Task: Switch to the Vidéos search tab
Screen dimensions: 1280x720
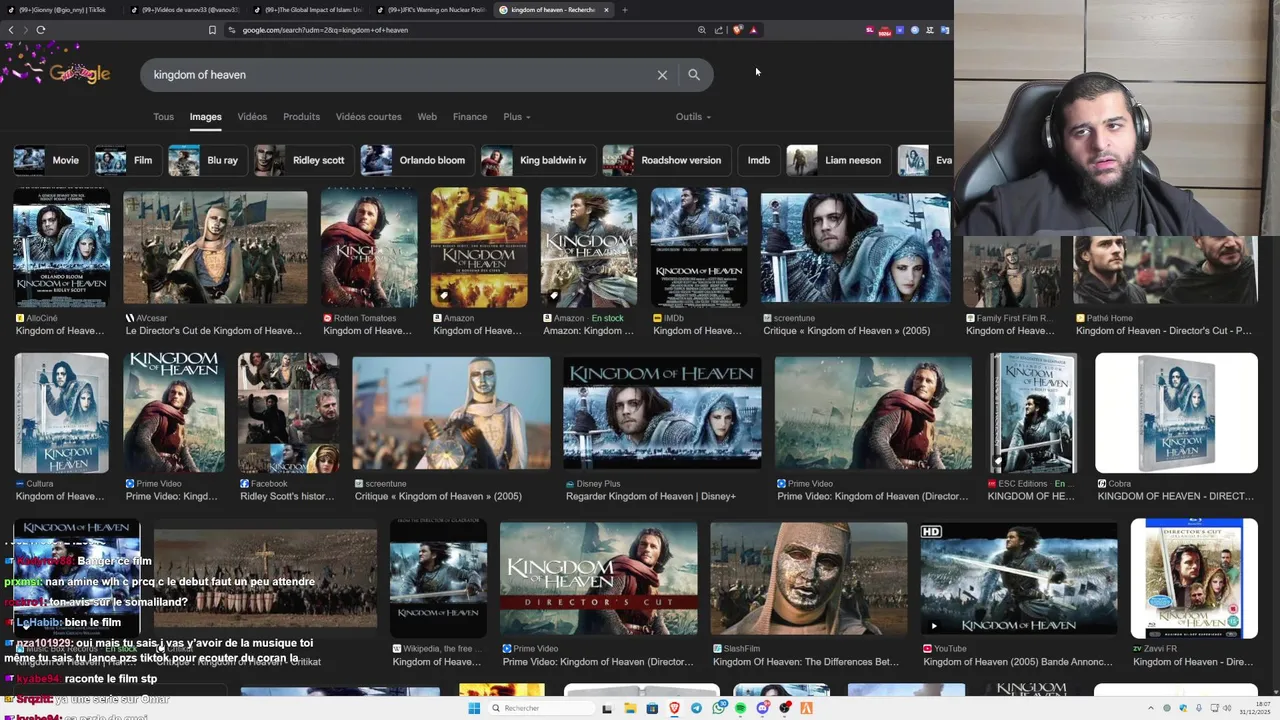Action: (x=252, y=117)
